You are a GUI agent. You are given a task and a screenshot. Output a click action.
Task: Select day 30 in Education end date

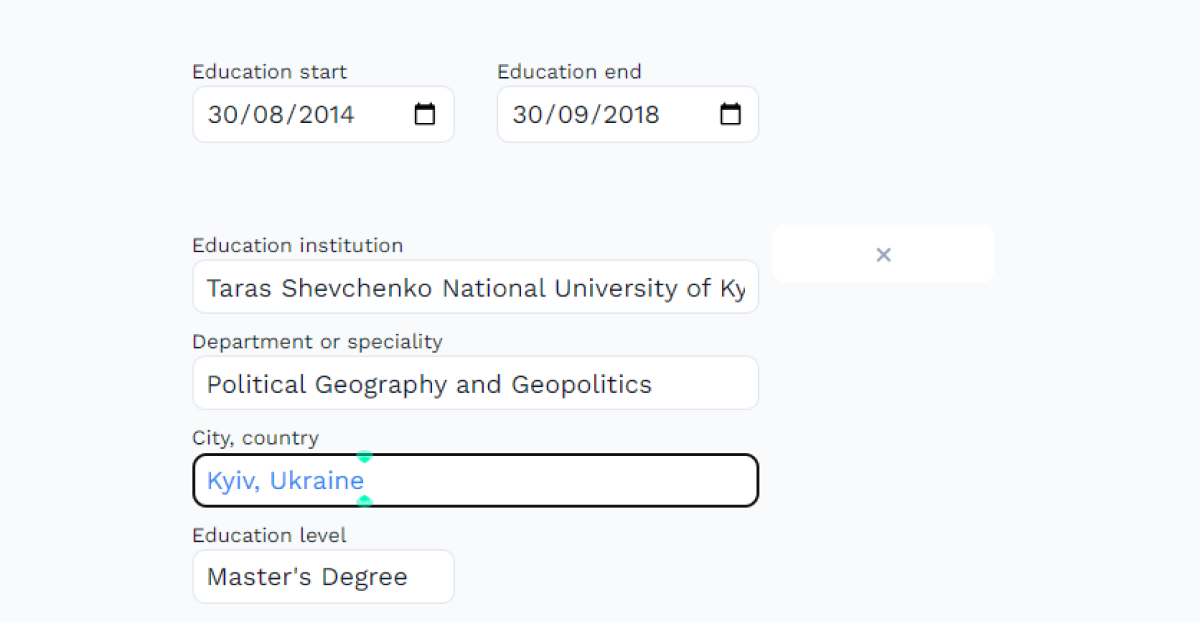pyautogui.click(x=526, y=115)
